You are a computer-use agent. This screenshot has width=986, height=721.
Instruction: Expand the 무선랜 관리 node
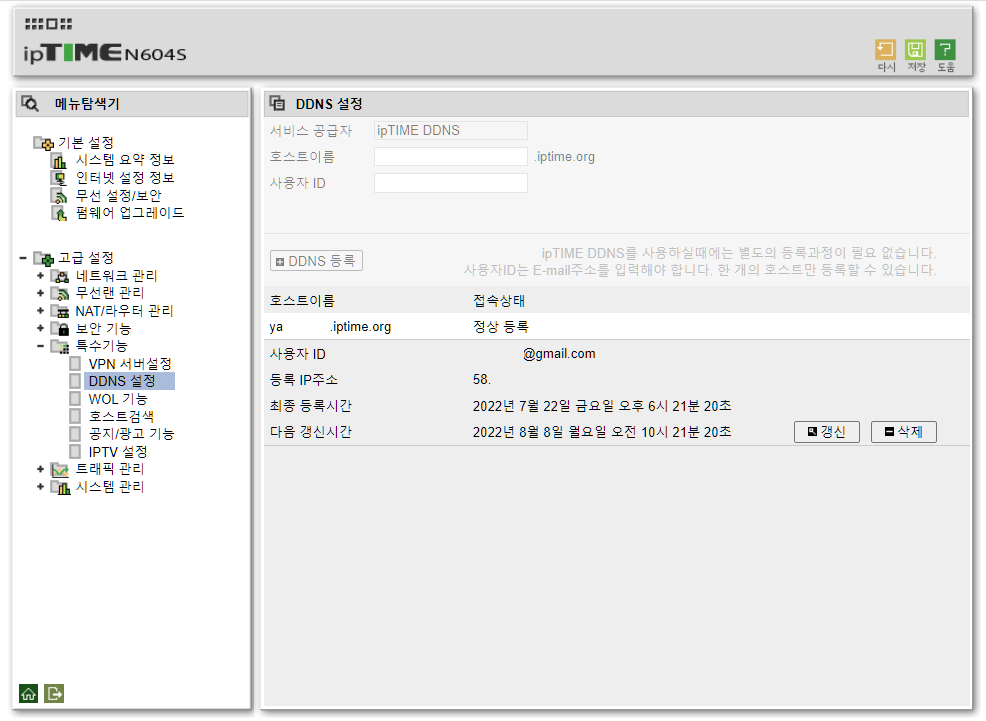click(x=40, y=294)
